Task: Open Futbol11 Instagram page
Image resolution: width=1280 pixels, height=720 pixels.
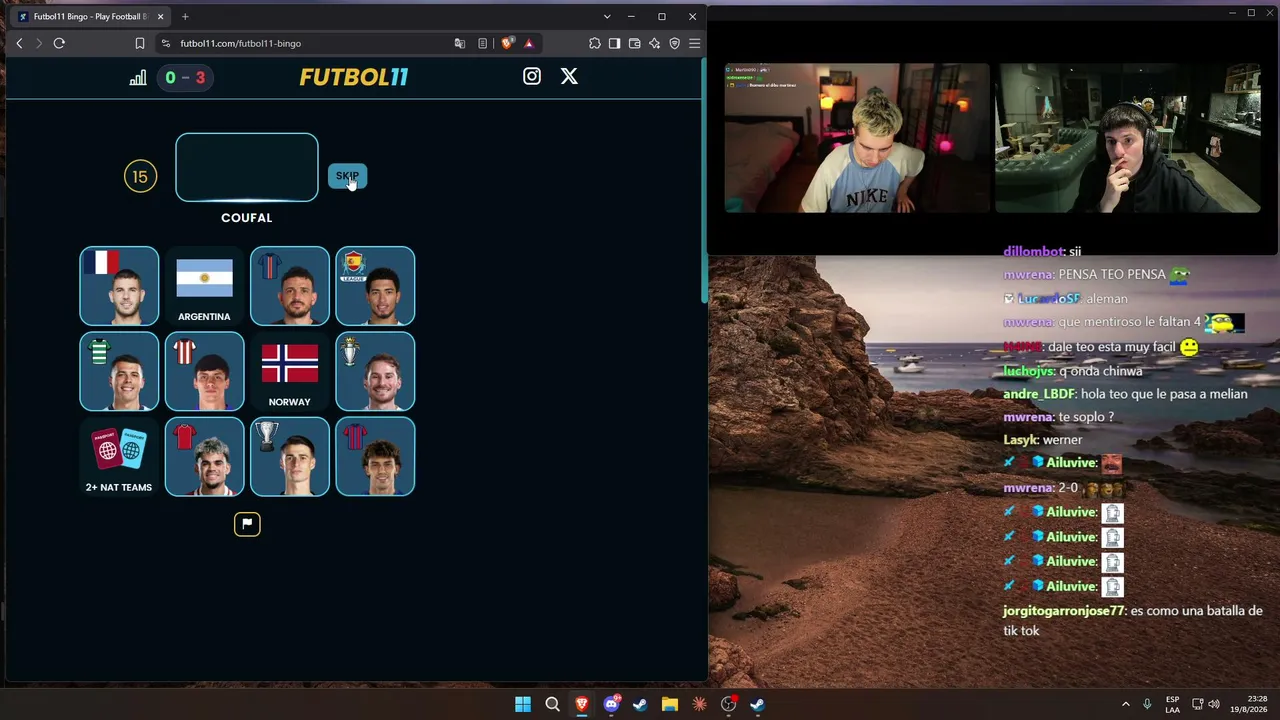Action: coord(532,76)
